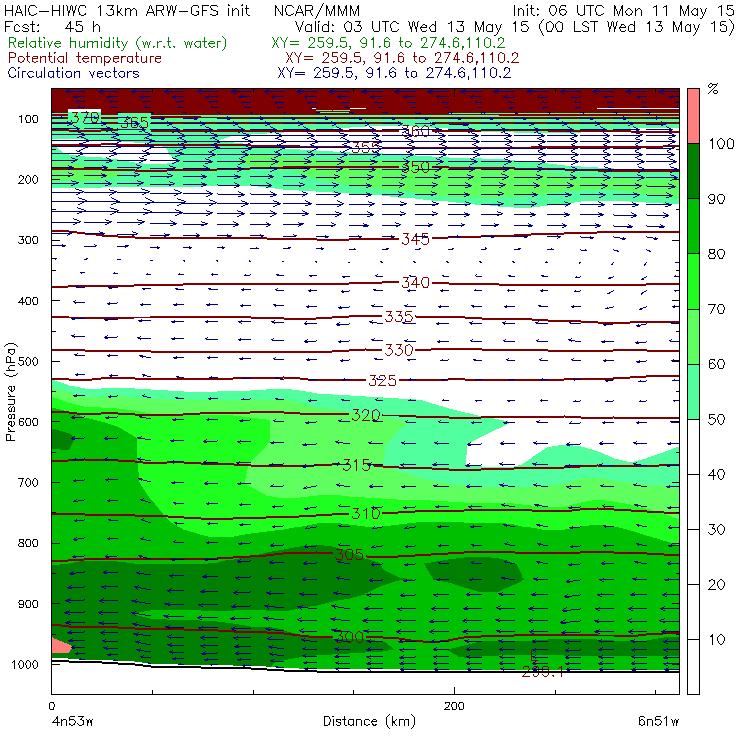Click the 'HAIC-HIWC 13km ARW-GFS init' title
Image resolution: width=740 pixels, height=740 pixels.
click(126, 11)
